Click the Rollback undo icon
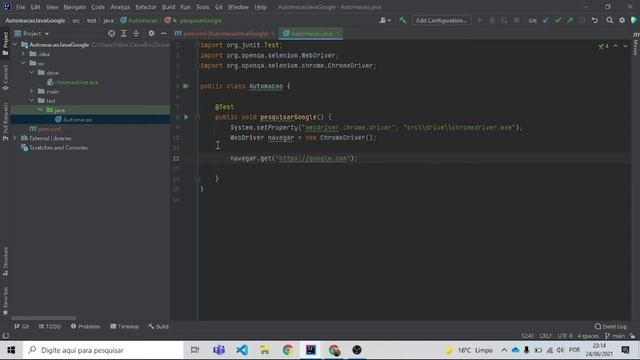Screen dimensions: 640x360 595,20
